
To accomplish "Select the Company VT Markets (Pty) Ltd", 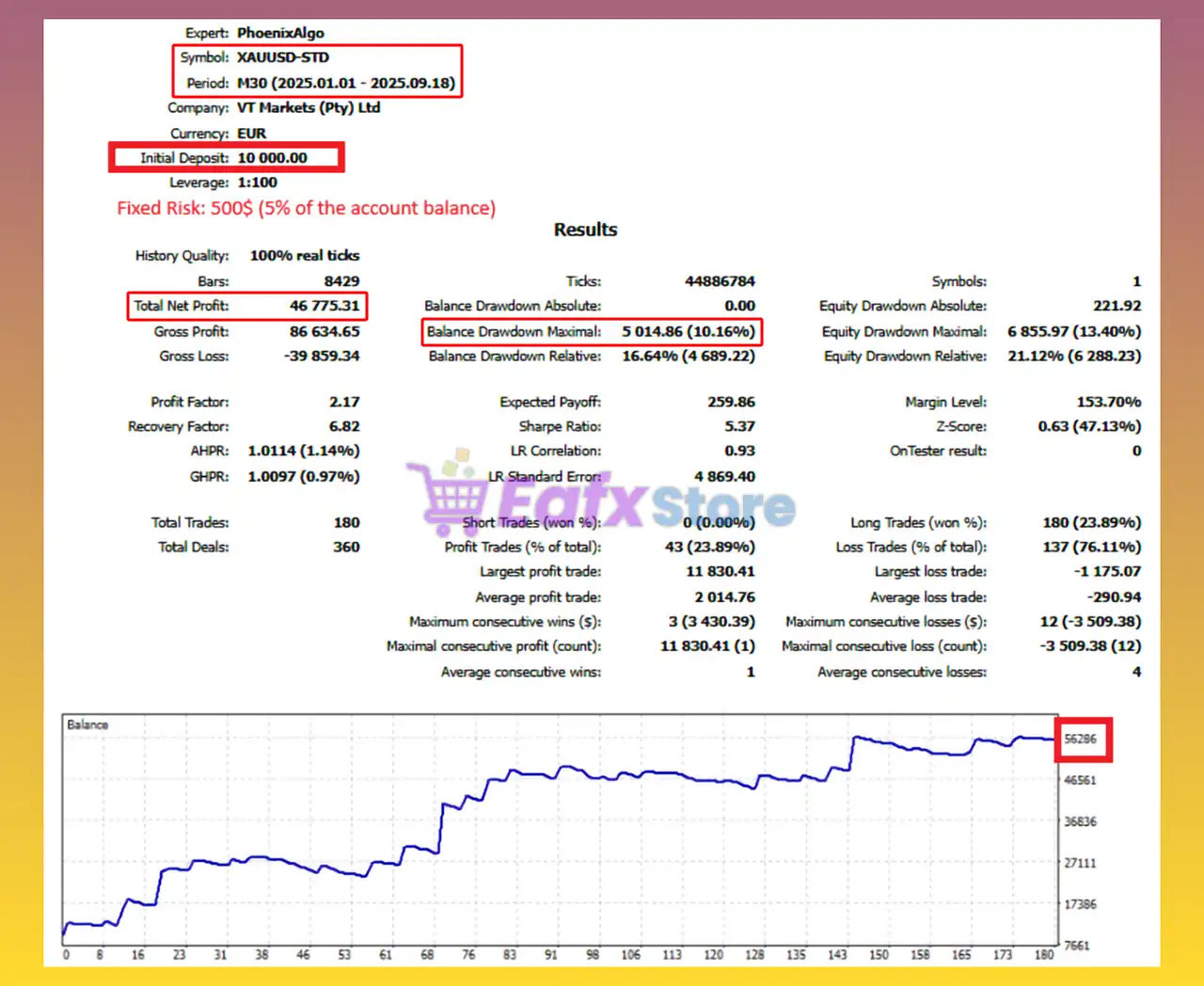I will [309, 107].
